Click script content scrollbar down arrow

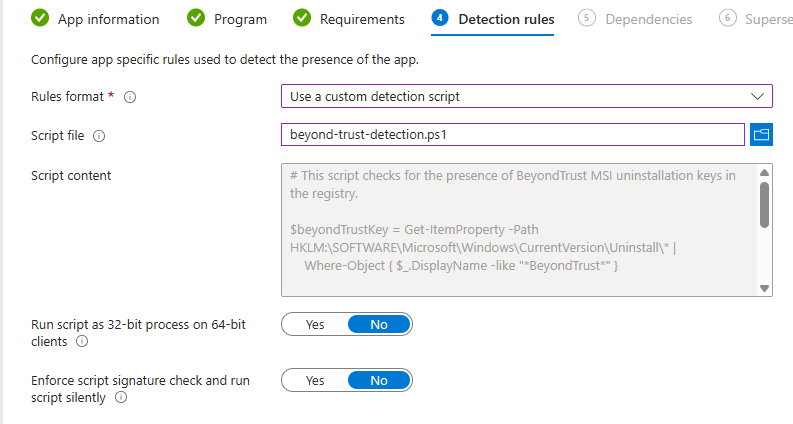coord(765,288)
